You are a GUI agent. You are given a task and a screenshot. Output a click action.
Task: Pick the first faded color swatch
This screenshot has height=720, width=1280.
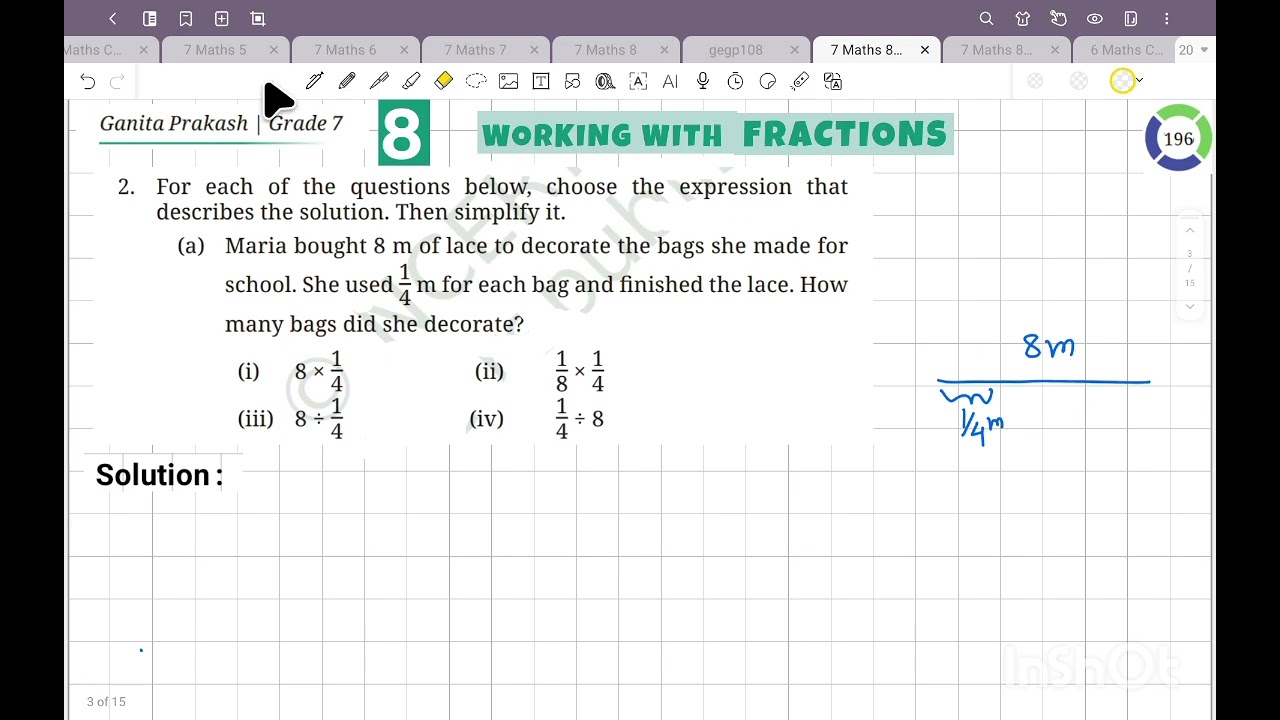pyautogui.click(x=1035, y=81)
